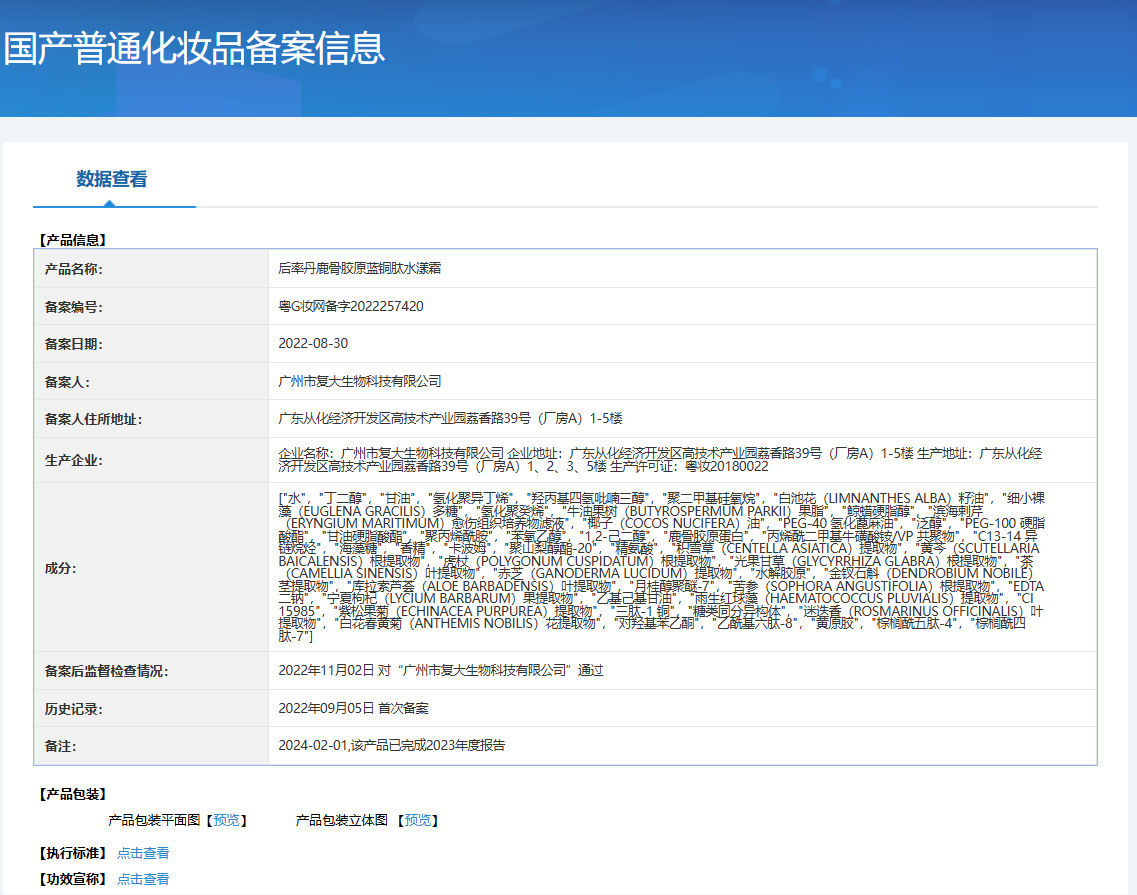Click the 【产品信息】 section heading

72,240
